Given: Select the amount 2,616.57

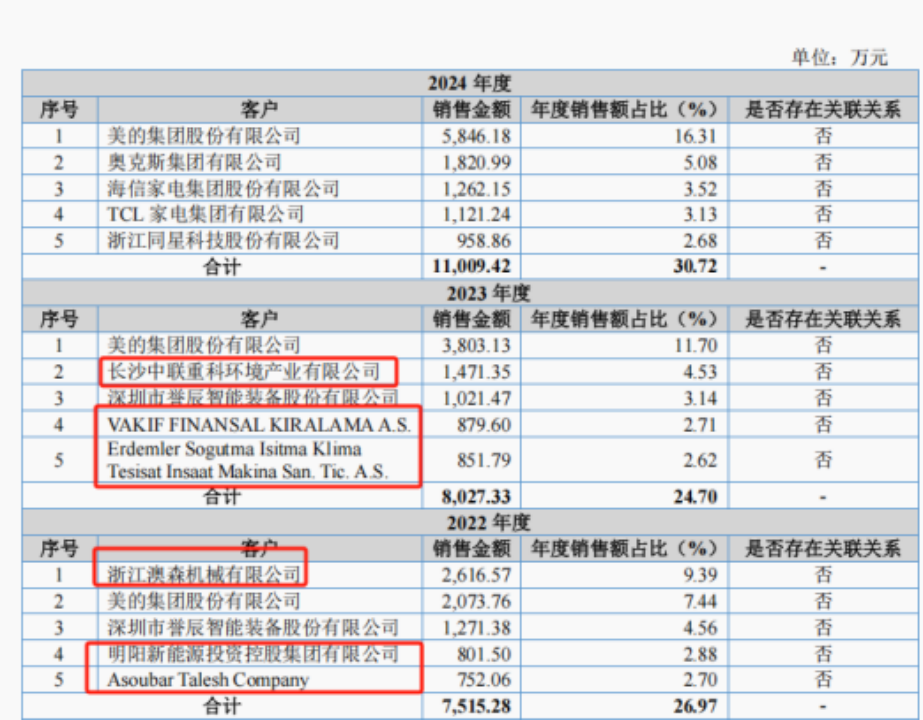Looking at the screenshot, I should click(476, 575).
